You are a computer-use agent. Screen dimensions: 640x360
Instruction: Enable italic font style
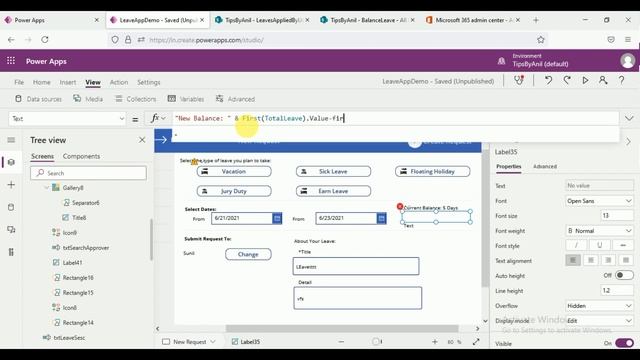576,245
